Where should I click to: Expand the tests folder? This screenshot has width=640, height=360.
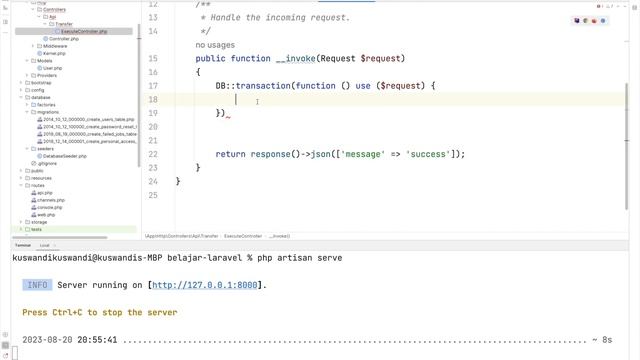coord(21,230)
